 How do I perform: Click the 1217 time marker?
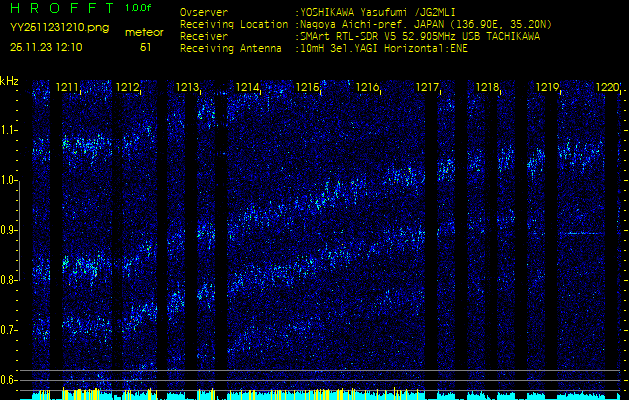(x=427, y=87)
